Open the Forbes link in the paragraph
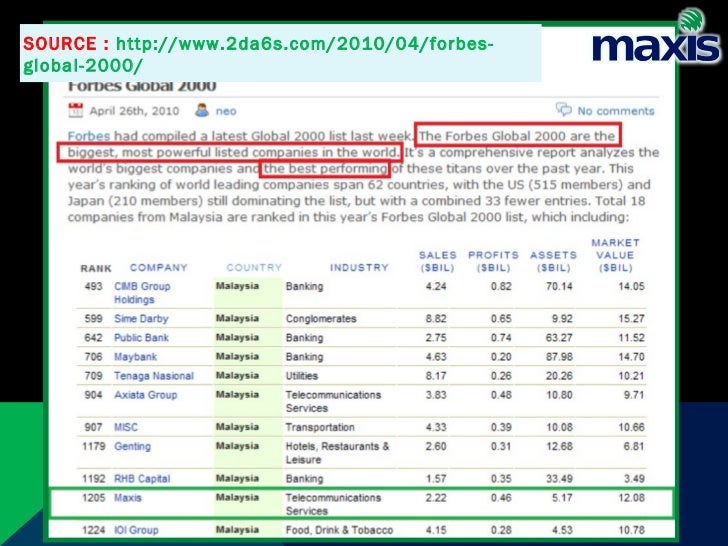This screenshot has width=728, height=546. (89, 136)
